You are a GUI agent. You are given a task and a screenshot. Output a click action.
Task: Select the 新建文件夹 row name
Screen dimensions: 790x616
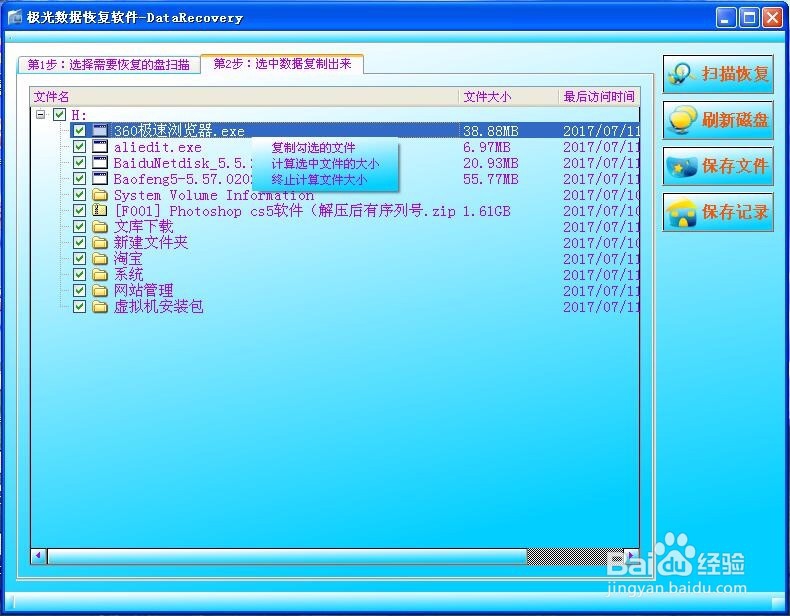tap(151, 243)
